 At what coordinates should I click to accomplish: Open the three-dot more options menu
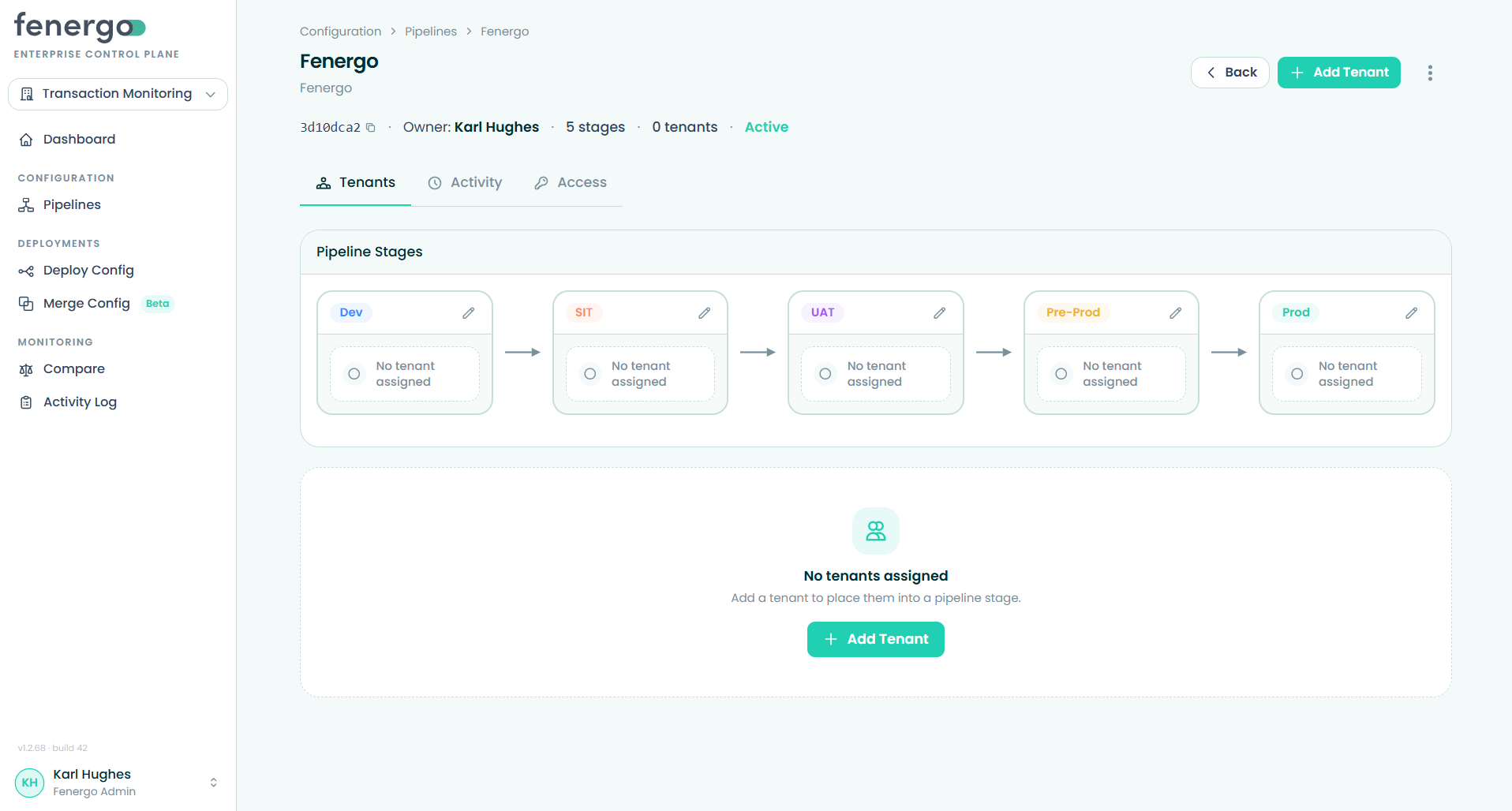(1430, 73)
